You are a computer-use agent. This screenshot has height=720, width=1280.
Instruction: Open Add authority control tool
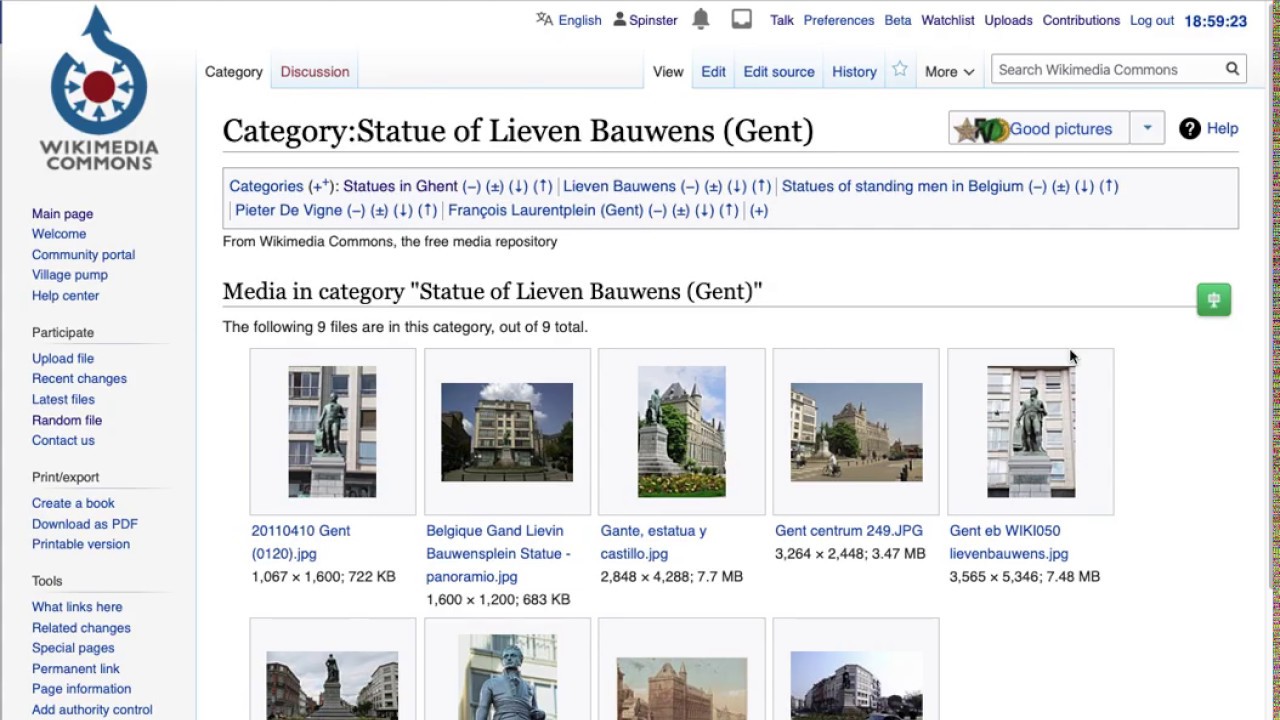click(x=92, y=710)
